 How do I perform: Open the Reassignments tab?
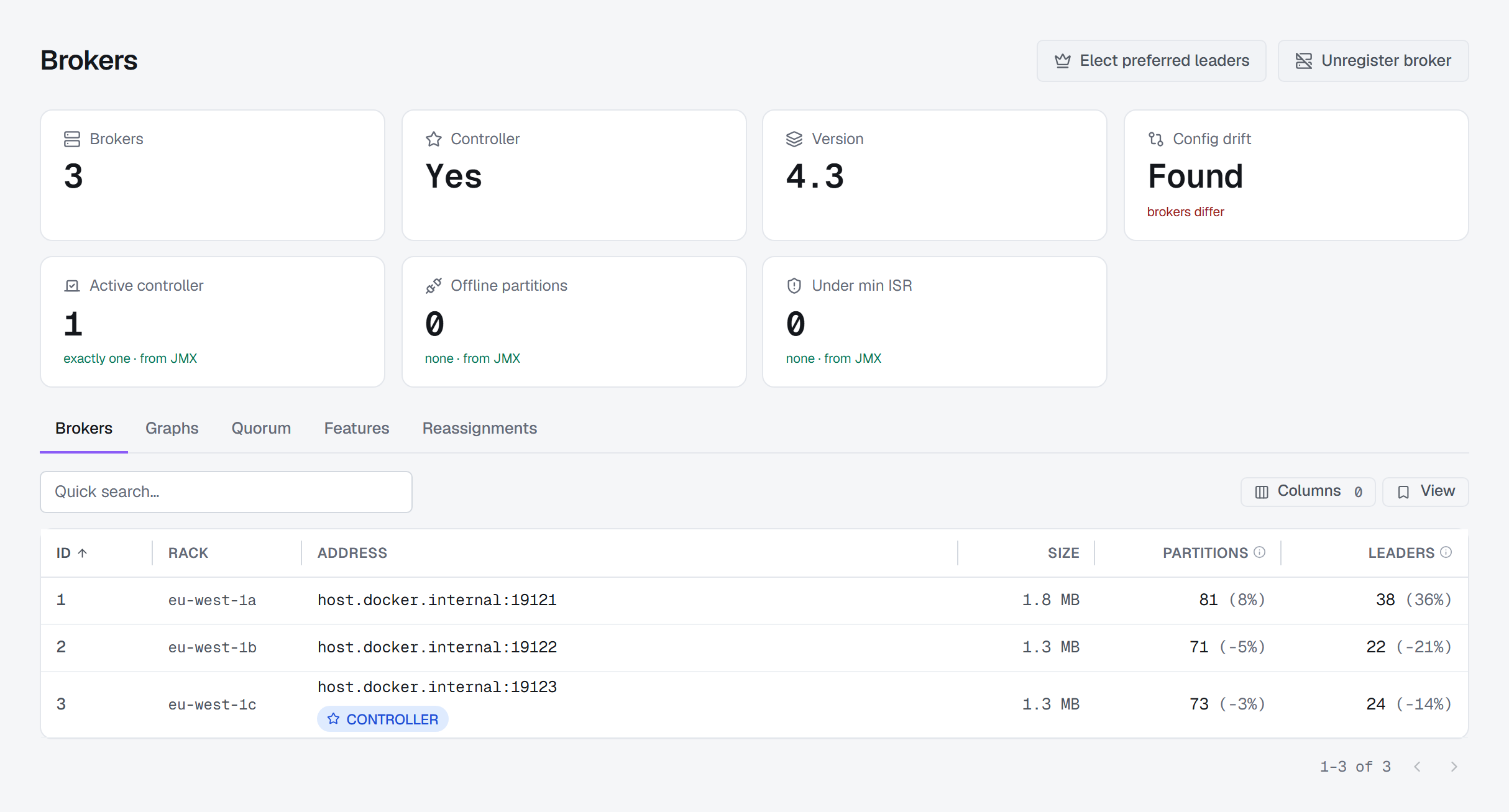pyautogui.click(x=480, y=428)
